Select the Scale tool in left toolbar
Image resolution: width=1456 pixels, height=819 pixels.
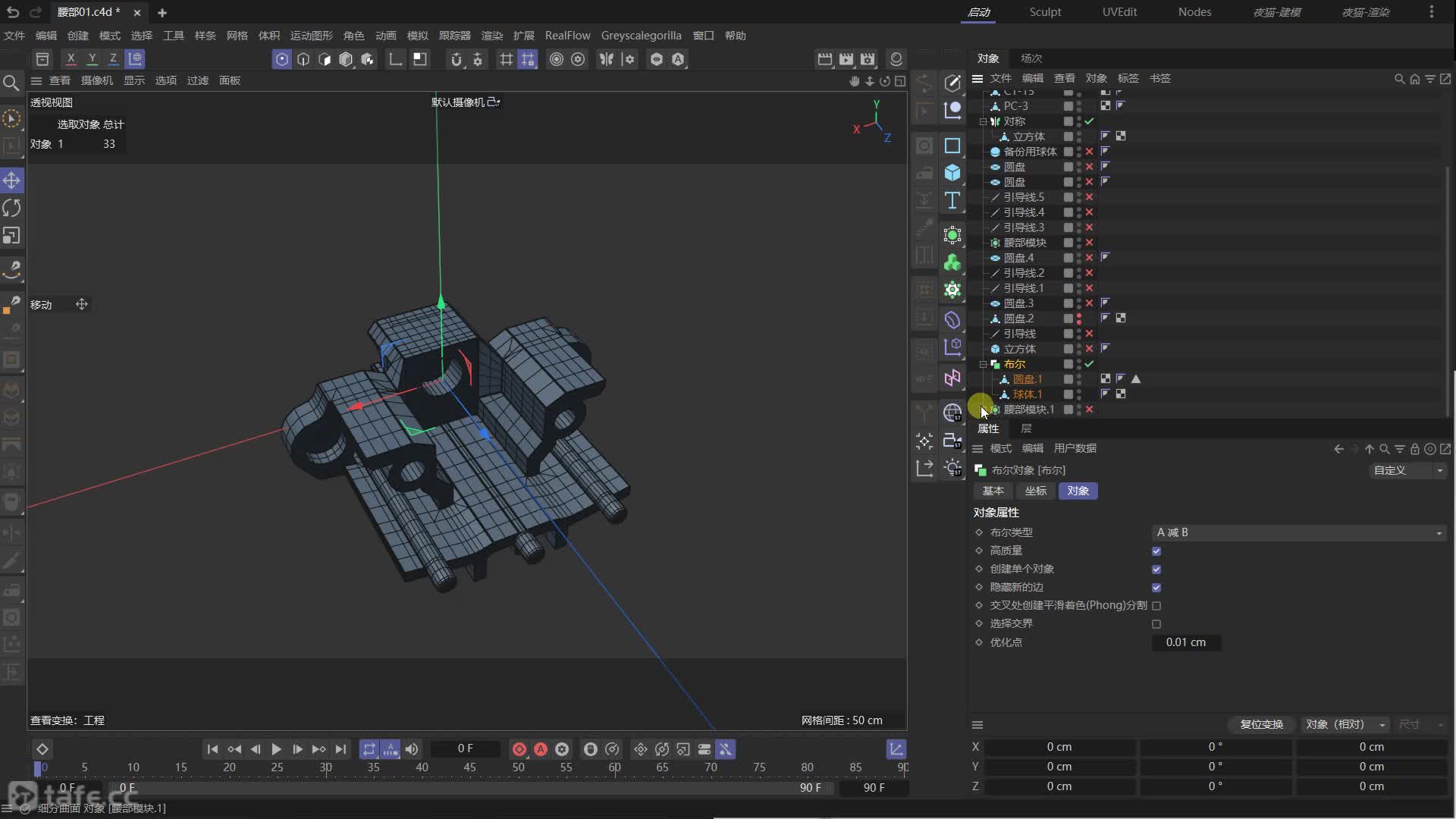[11, 236]
